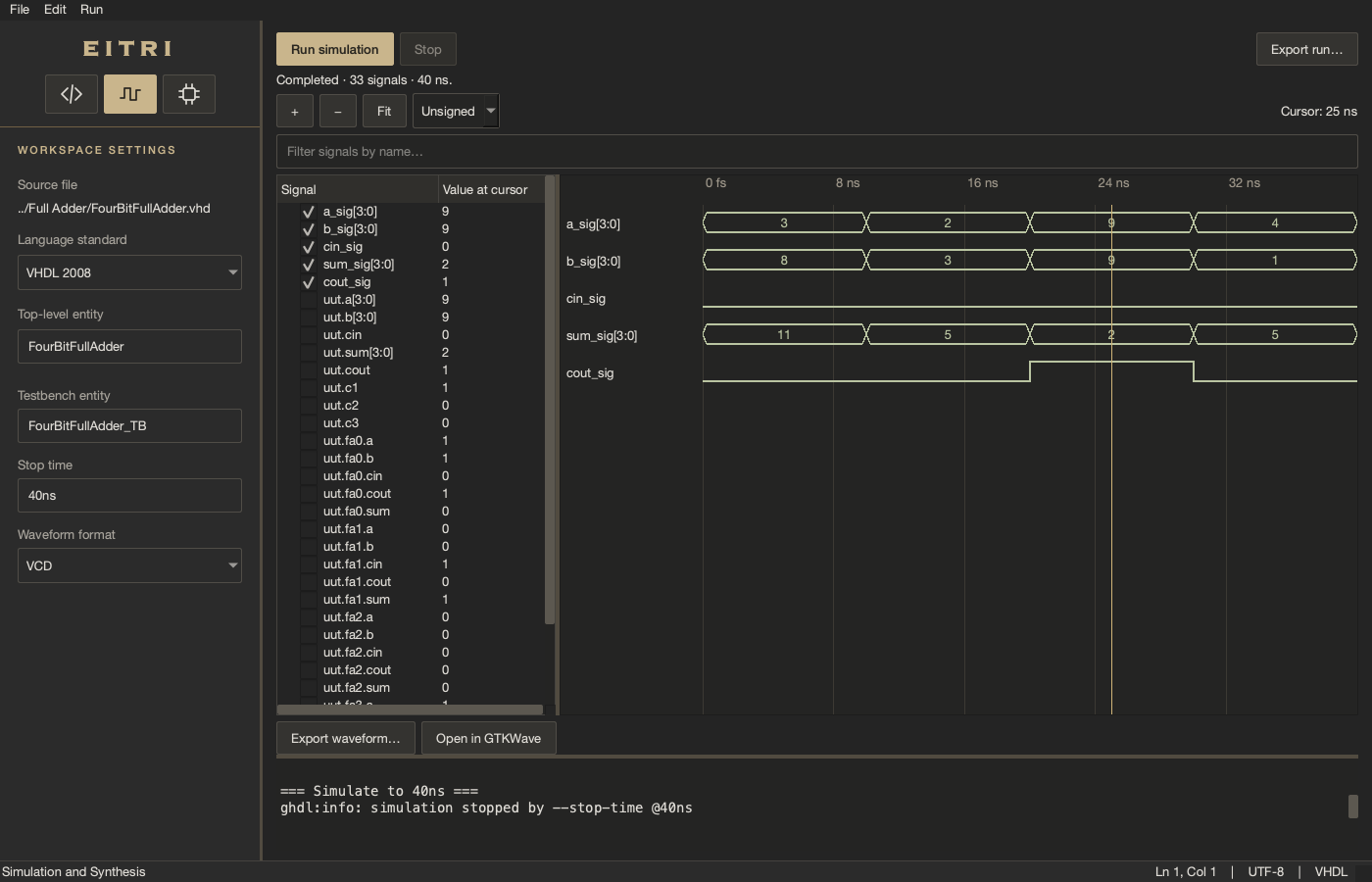Image resolution: width=1372 pixels, height=882 pixels.
Task: Open the Language standard dropdown
Action: pos(129,272)
